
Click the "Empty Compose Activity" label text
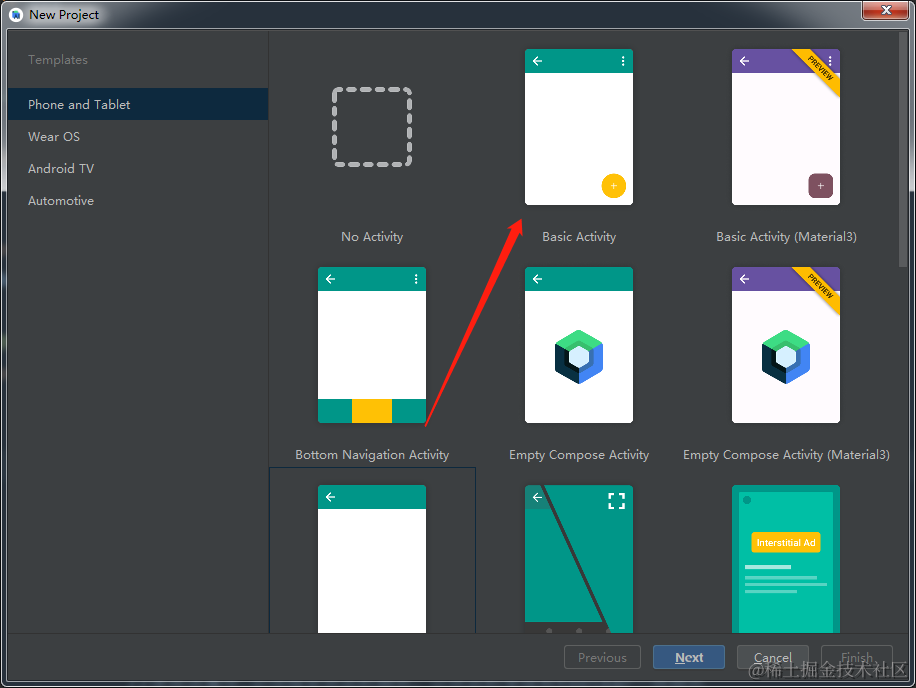pyautogui.click(x=579, y=455)
